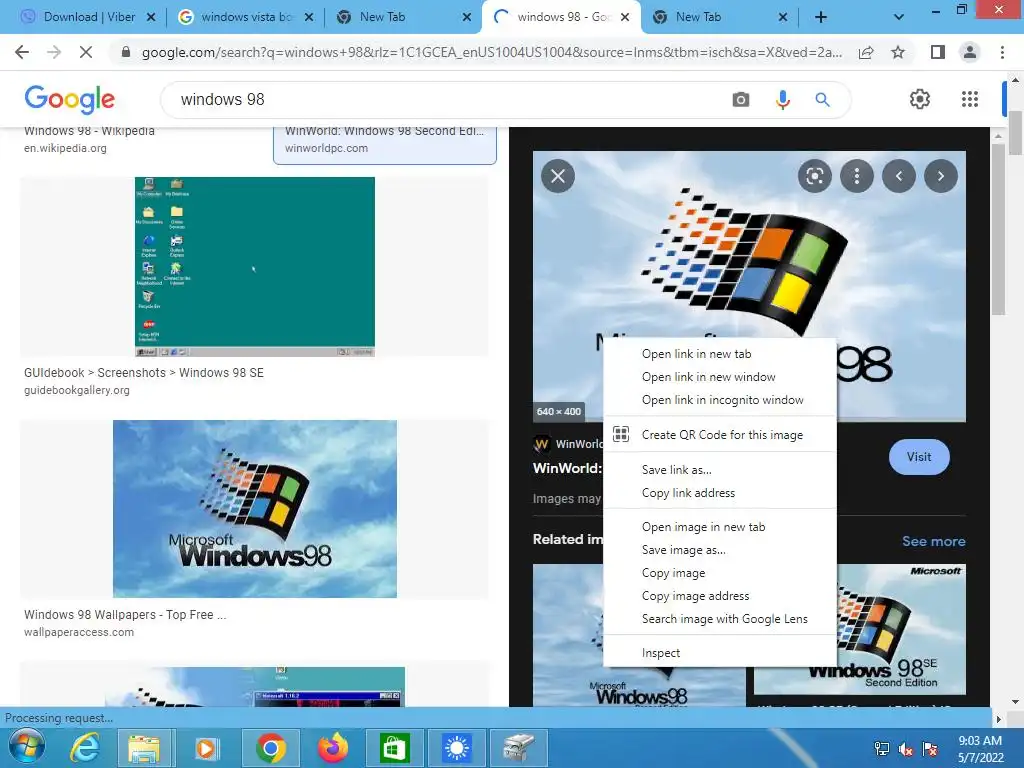Click the browser back arrow
1024x768 pixels.
click(x=22, y=52)
